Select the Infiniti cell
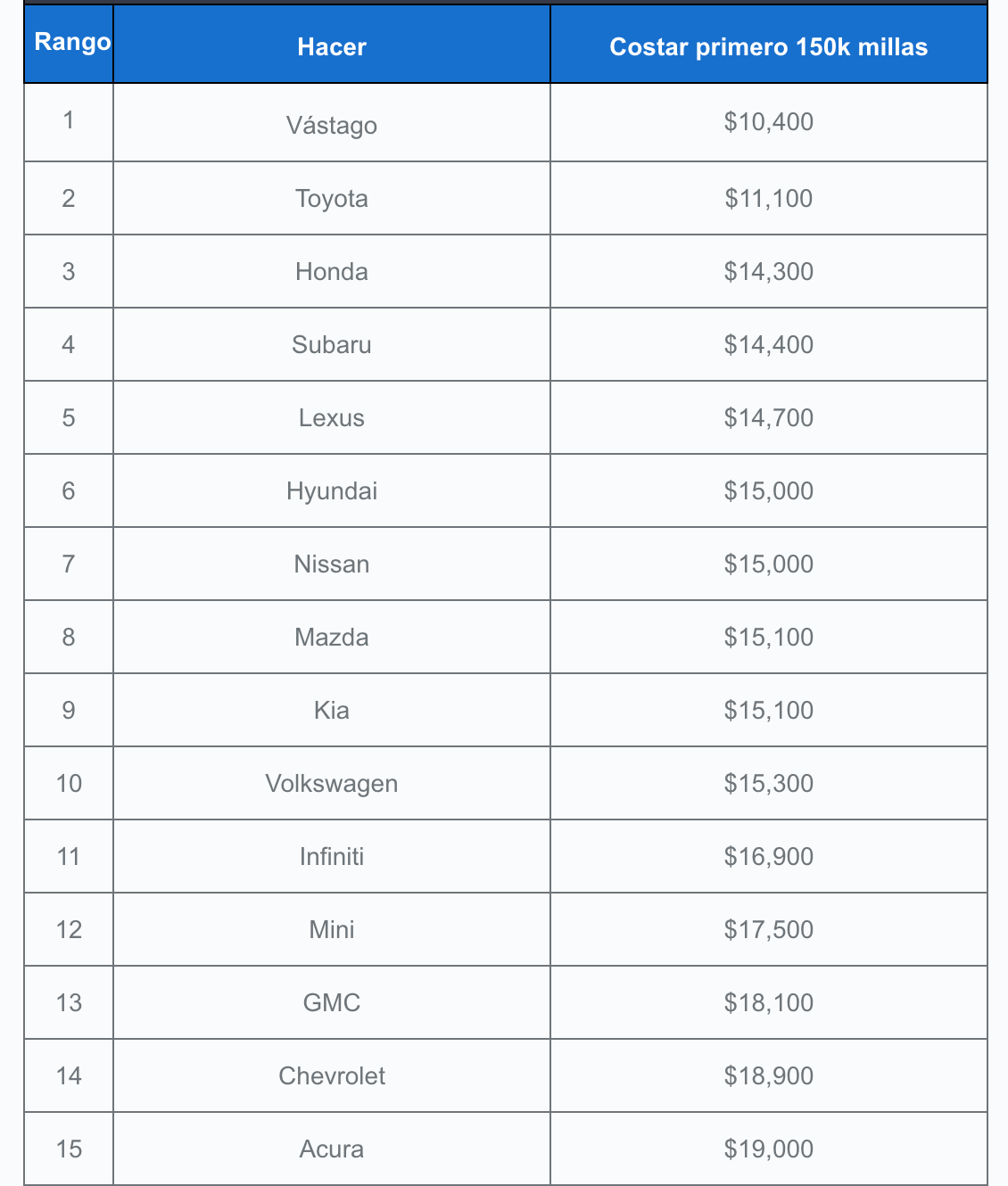 coord(332,856)
